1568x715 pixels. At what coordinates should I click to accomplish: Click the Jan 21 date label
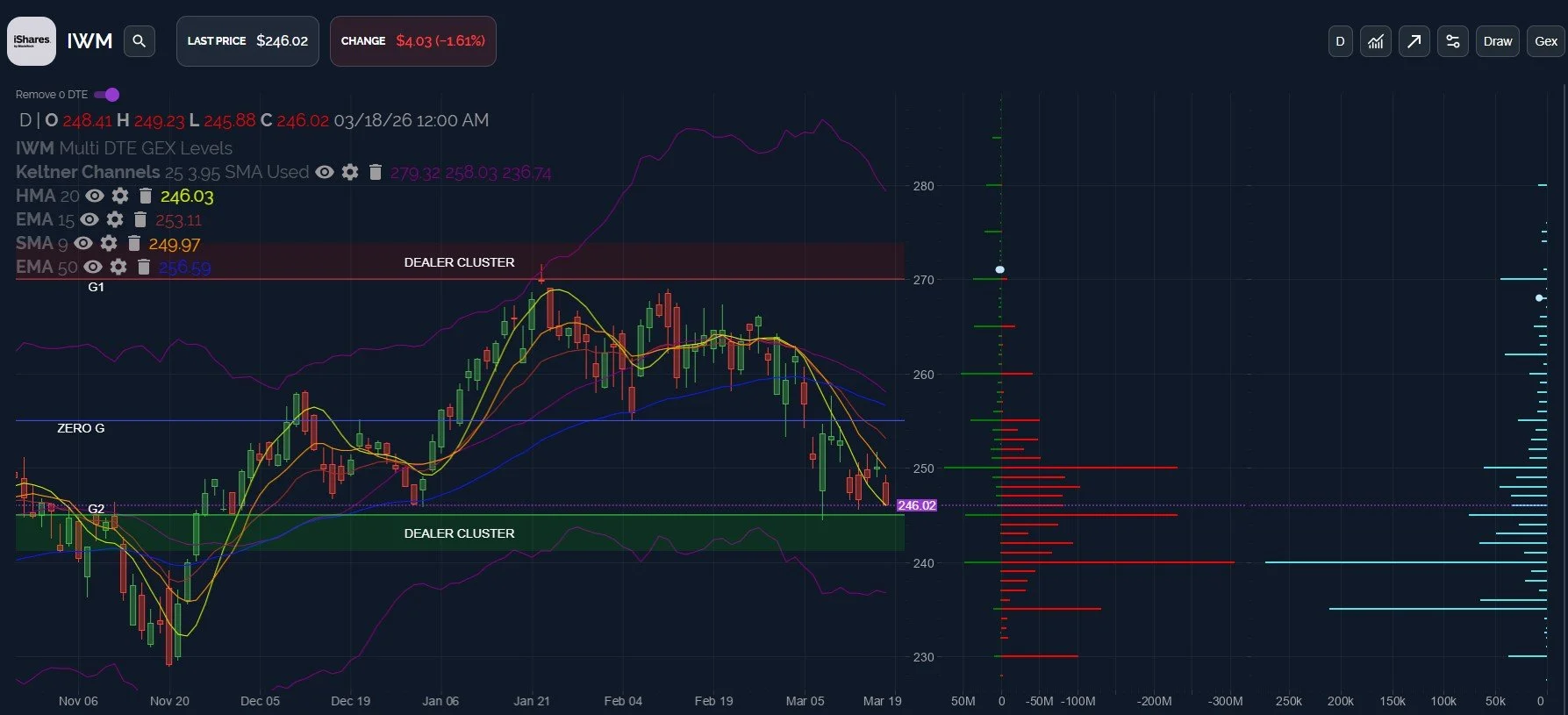pos(532,701)
